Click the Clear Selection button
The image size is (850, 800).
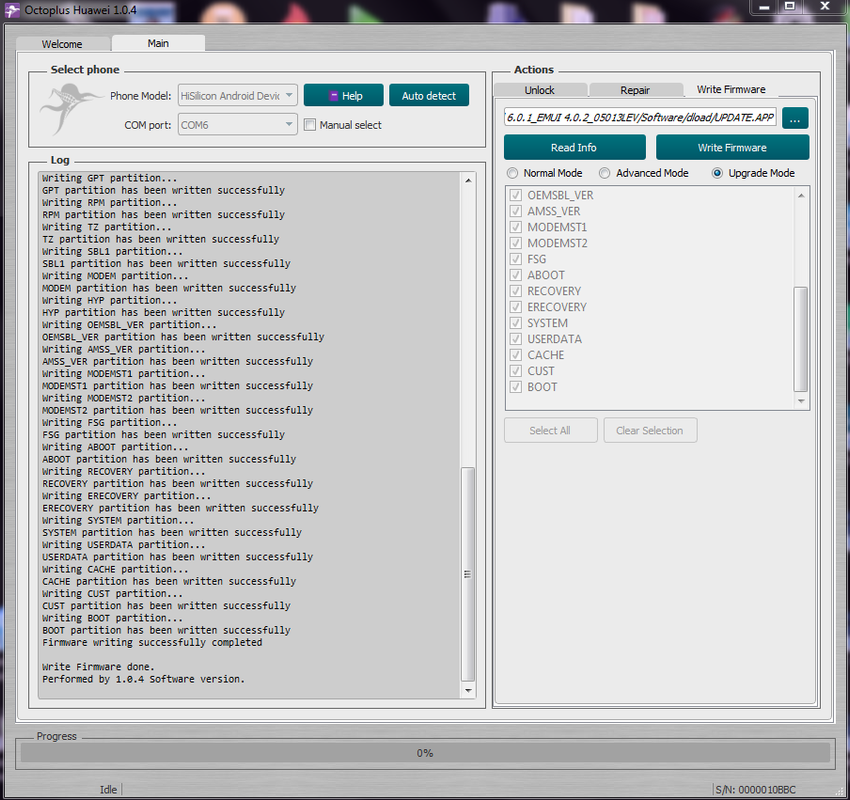pyautogui.click(x=649, y=430)
